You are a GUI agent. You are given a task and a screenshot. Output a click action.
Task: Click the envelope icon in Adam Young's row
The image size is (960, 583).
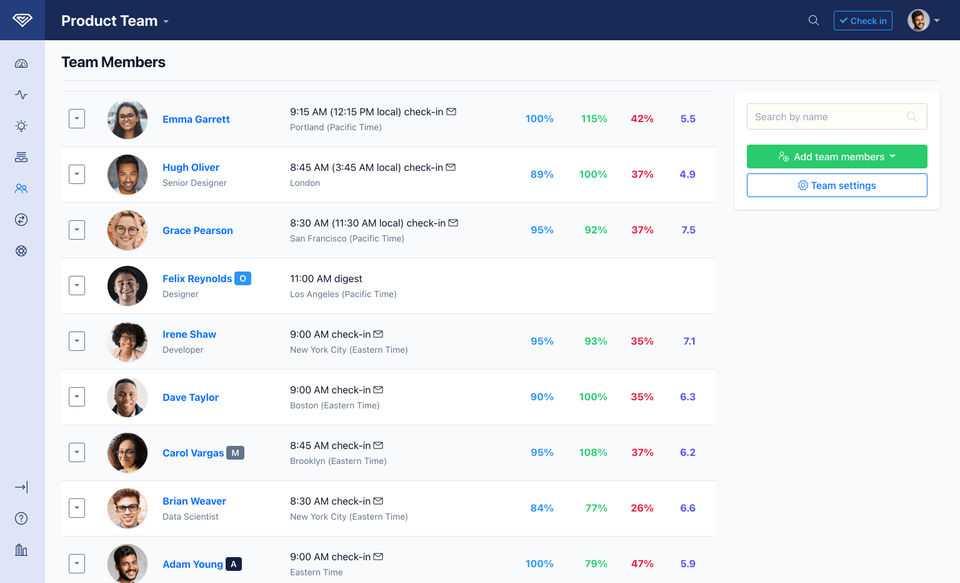378,557
